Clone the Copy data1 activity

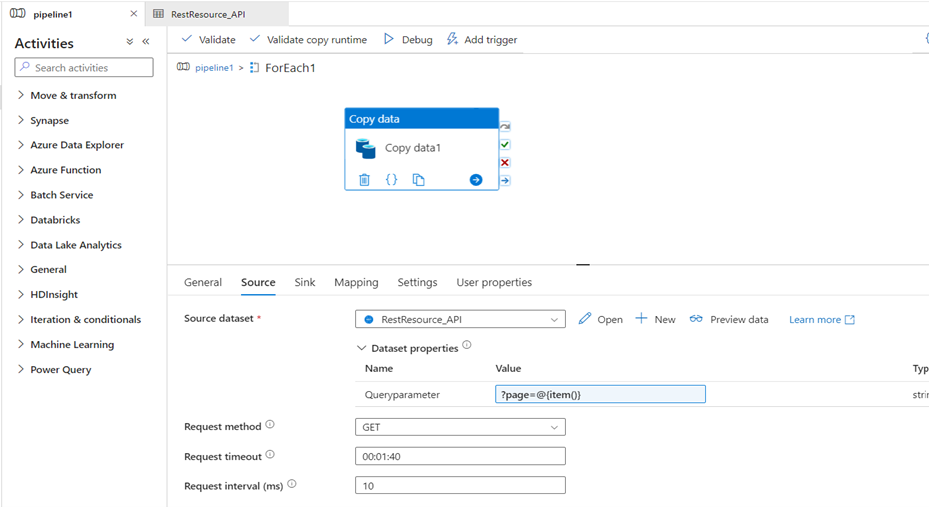[418, 180]
